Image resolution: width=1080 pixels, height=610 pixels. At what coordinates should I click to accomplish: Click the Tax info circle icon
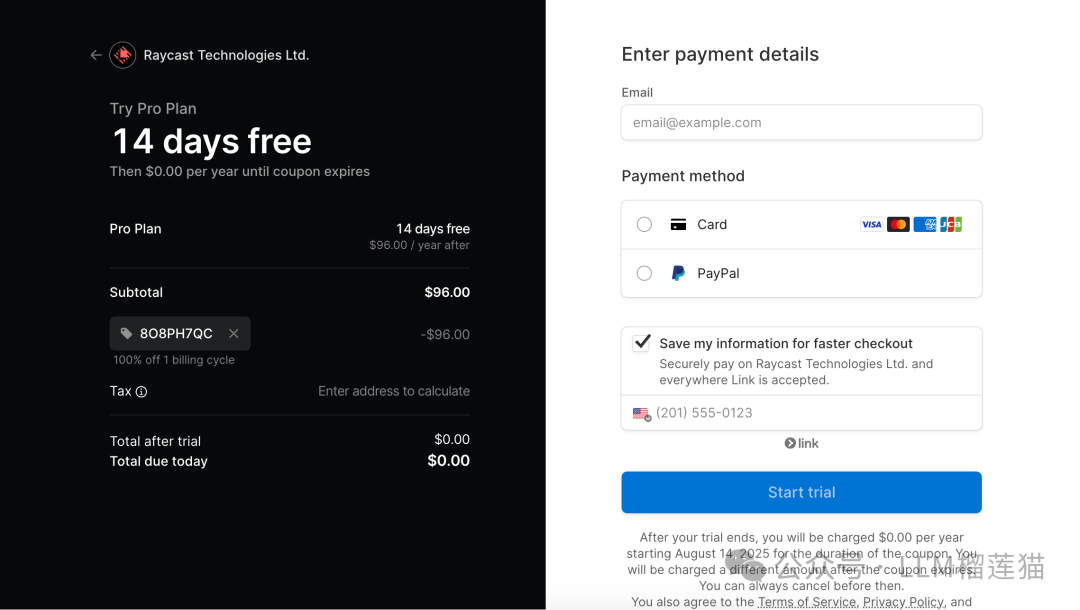141,392
